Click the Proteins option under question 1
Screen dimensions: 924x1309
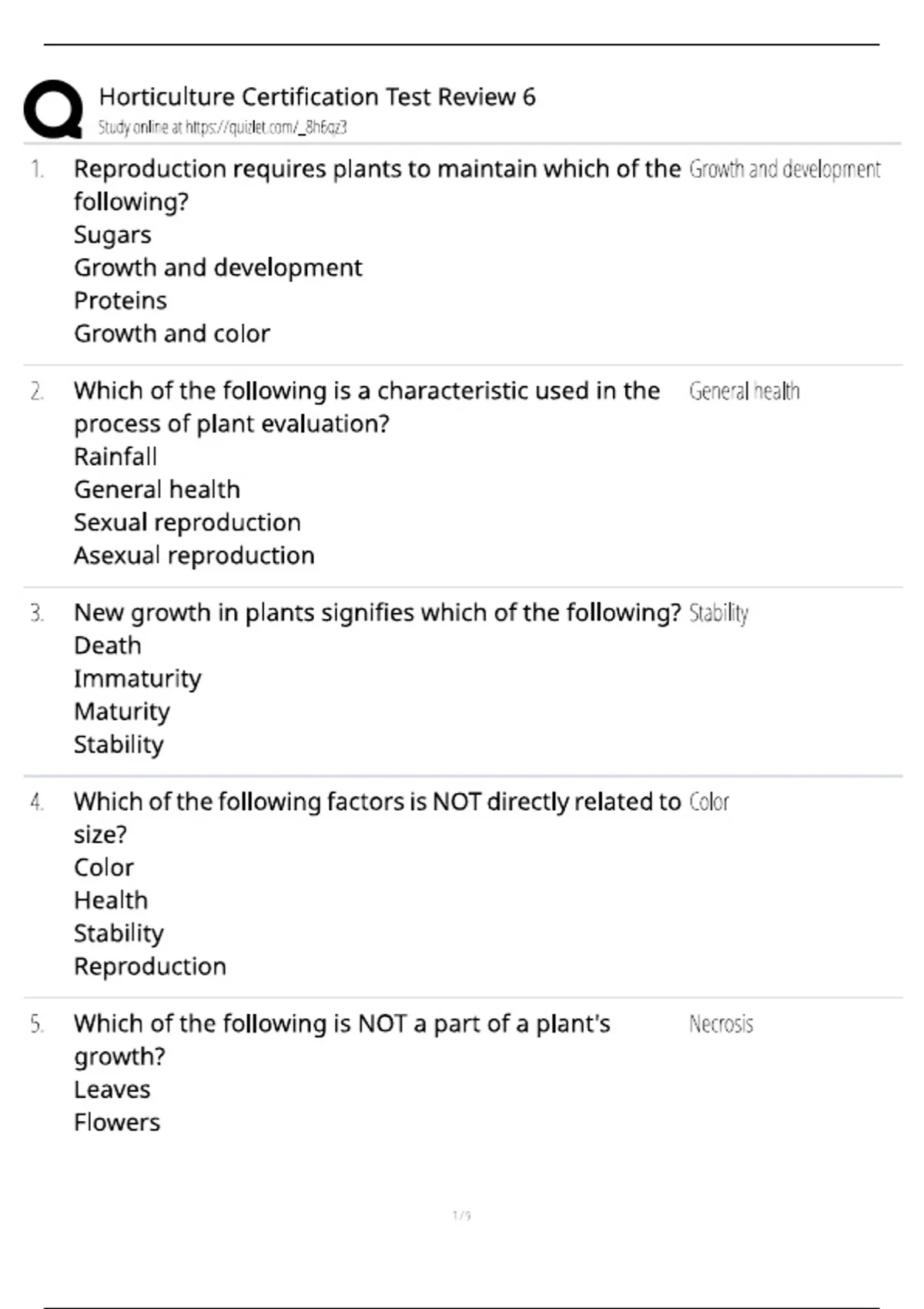120,301
